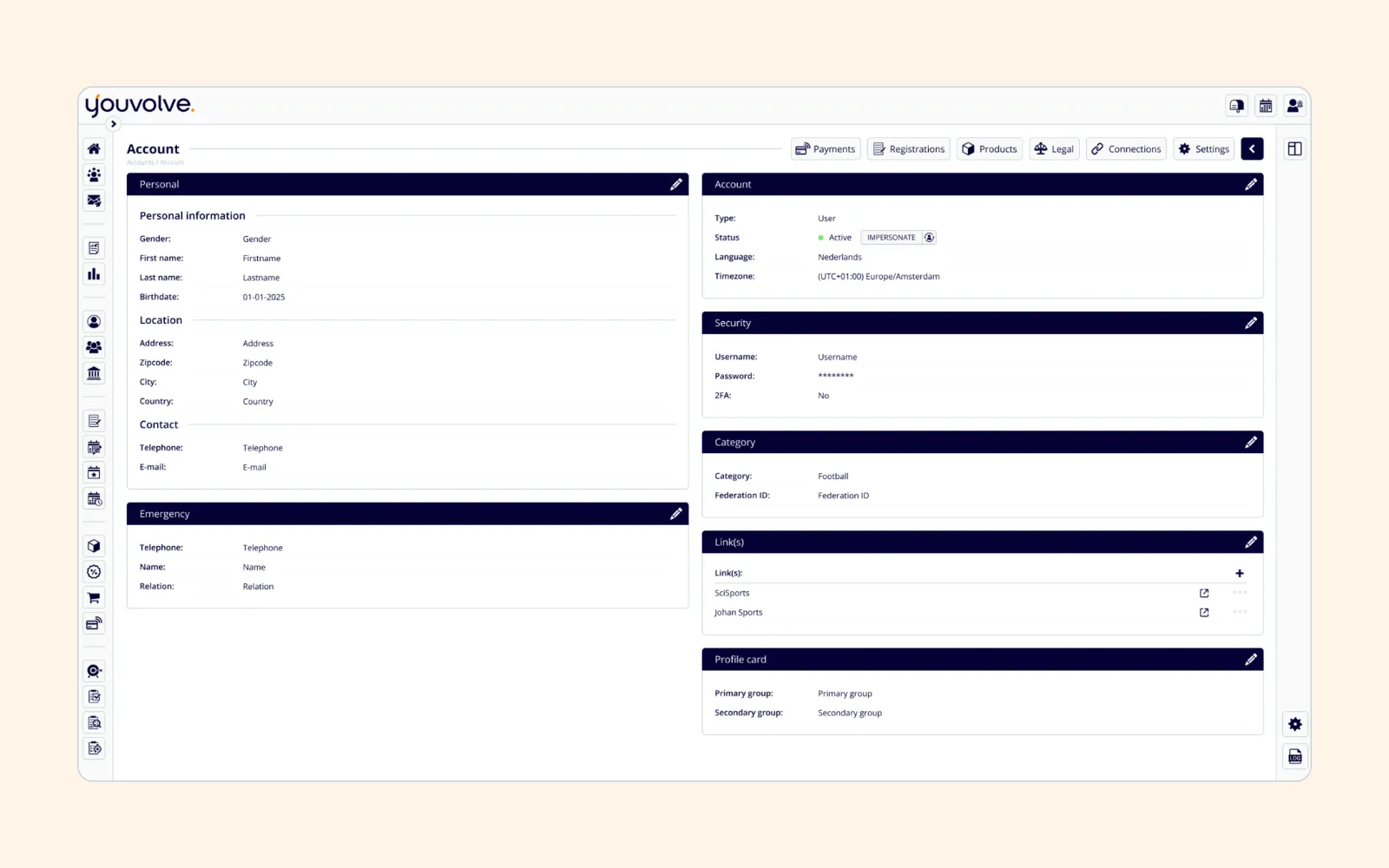Click the youvolve logo
1389x868 pixels.
(x=140, y=105)
